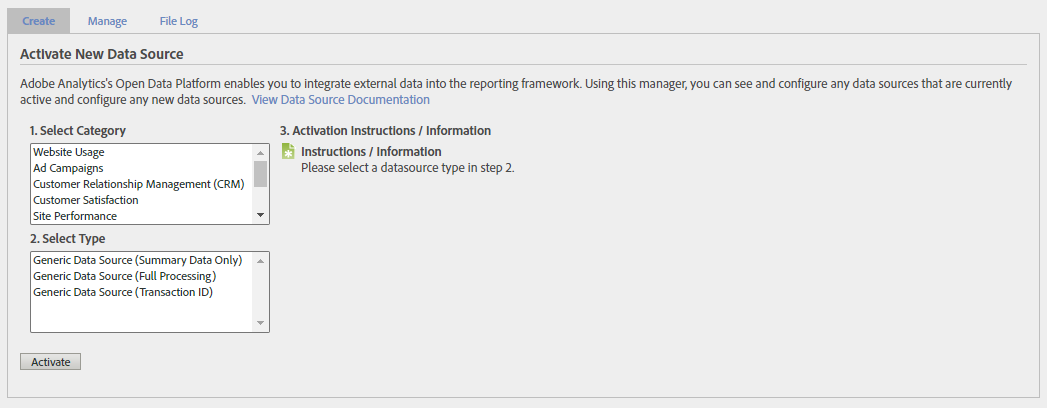1047x408 pixels.
Task: Click the category list scrollbar thumb
Action: click(260, 174)
